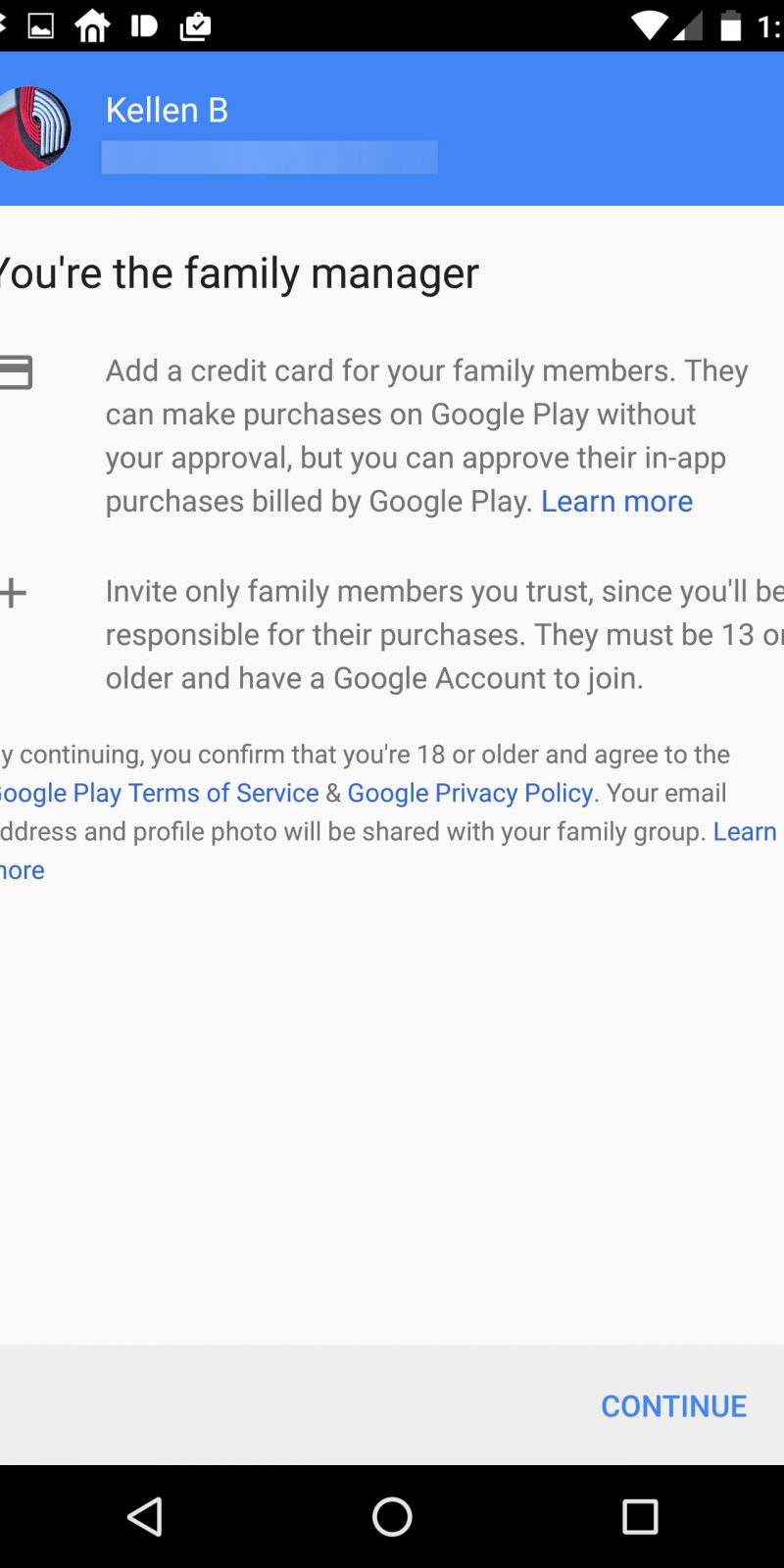This screenshot has height=1568, width=784.
Task: Tap the briefcase-check notification icon
Action: coord(195,26)
